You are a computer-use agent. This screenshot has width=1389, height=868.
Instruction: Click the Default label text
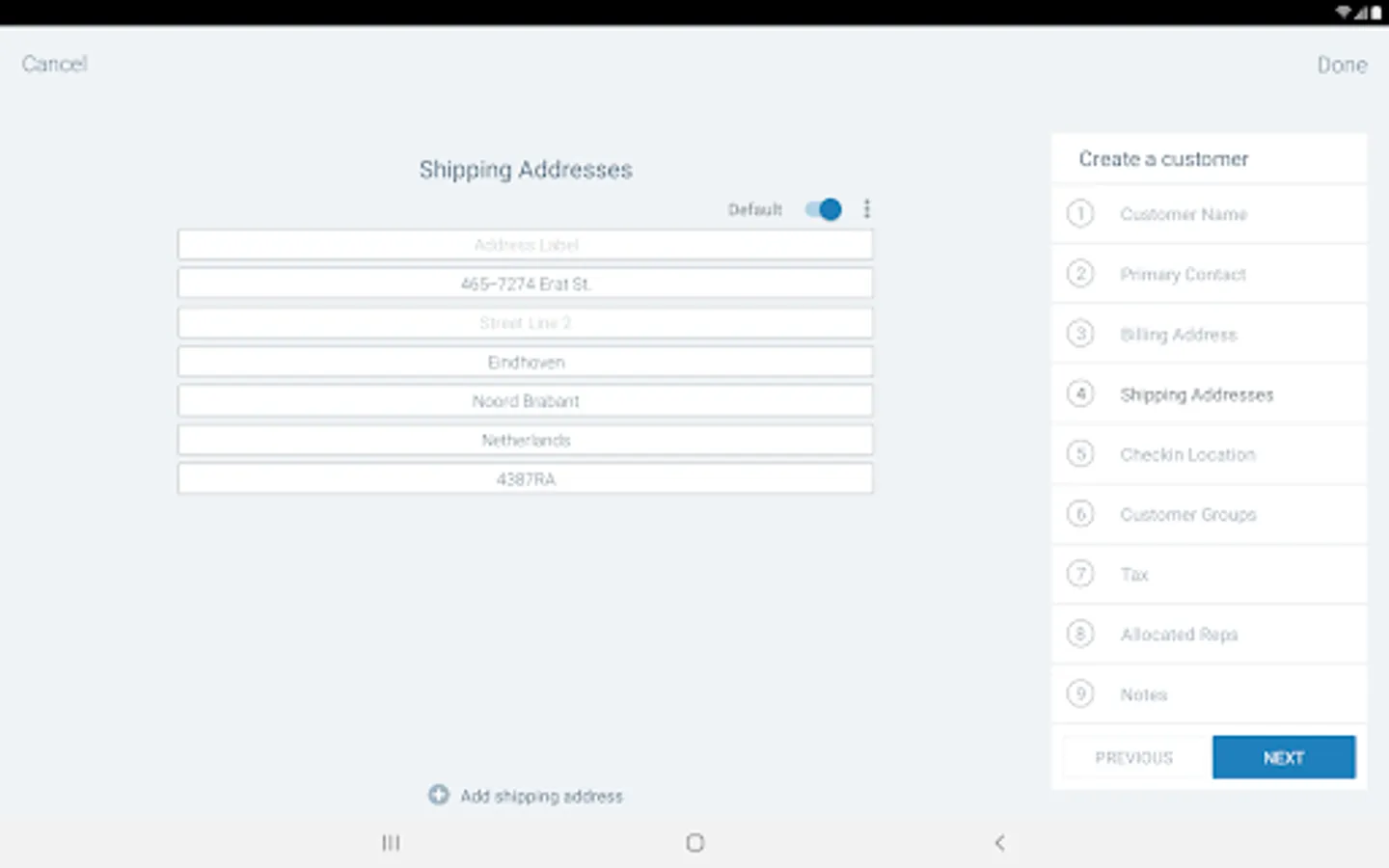click(x=754, y=209)
